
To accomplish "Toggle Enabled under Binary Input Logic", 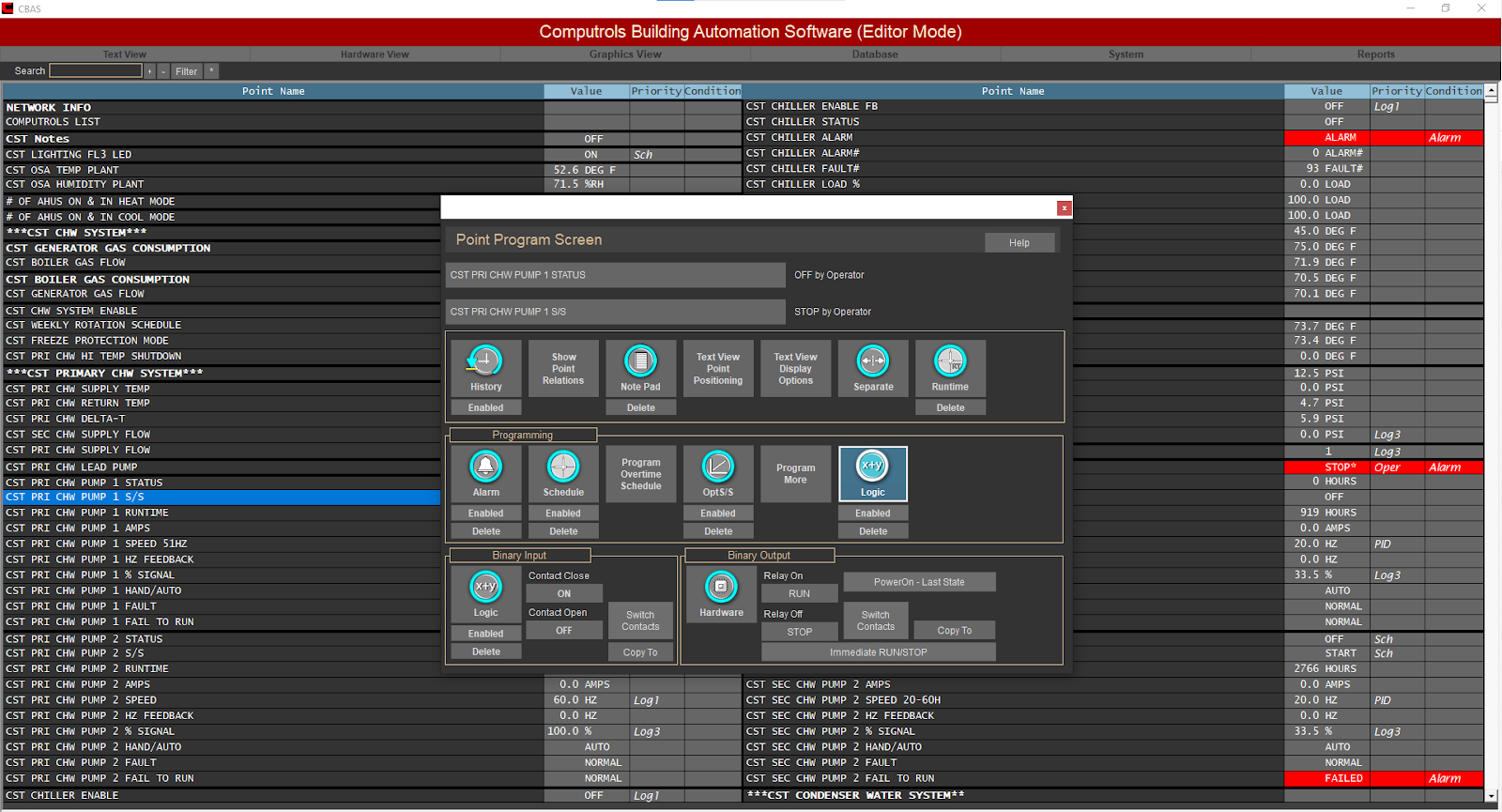I will click(x=485, y=634).
